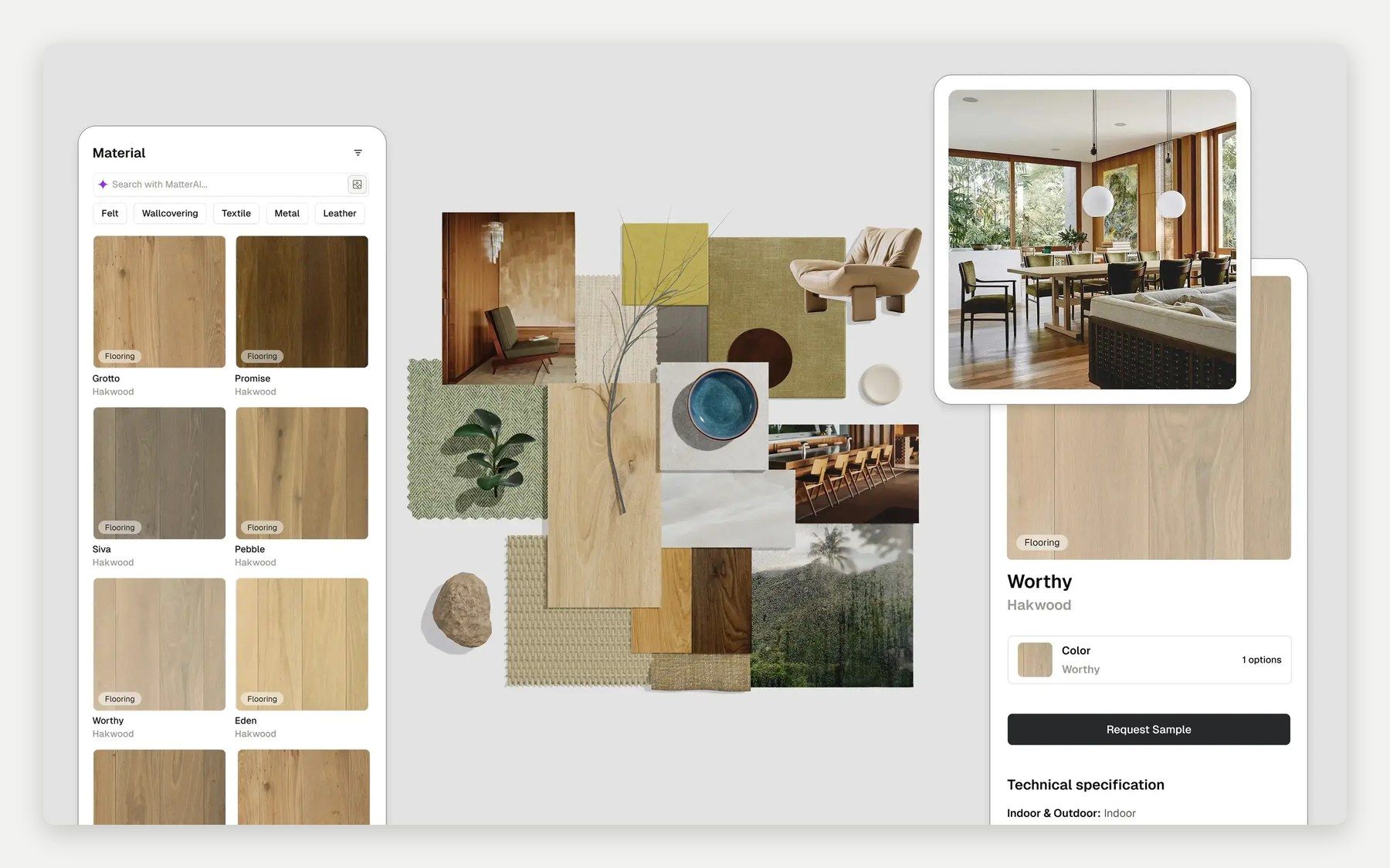Screen dimensions: 1390x868
Task: Select the olive textile swatch on moodboard
Action: click(777, 317)
